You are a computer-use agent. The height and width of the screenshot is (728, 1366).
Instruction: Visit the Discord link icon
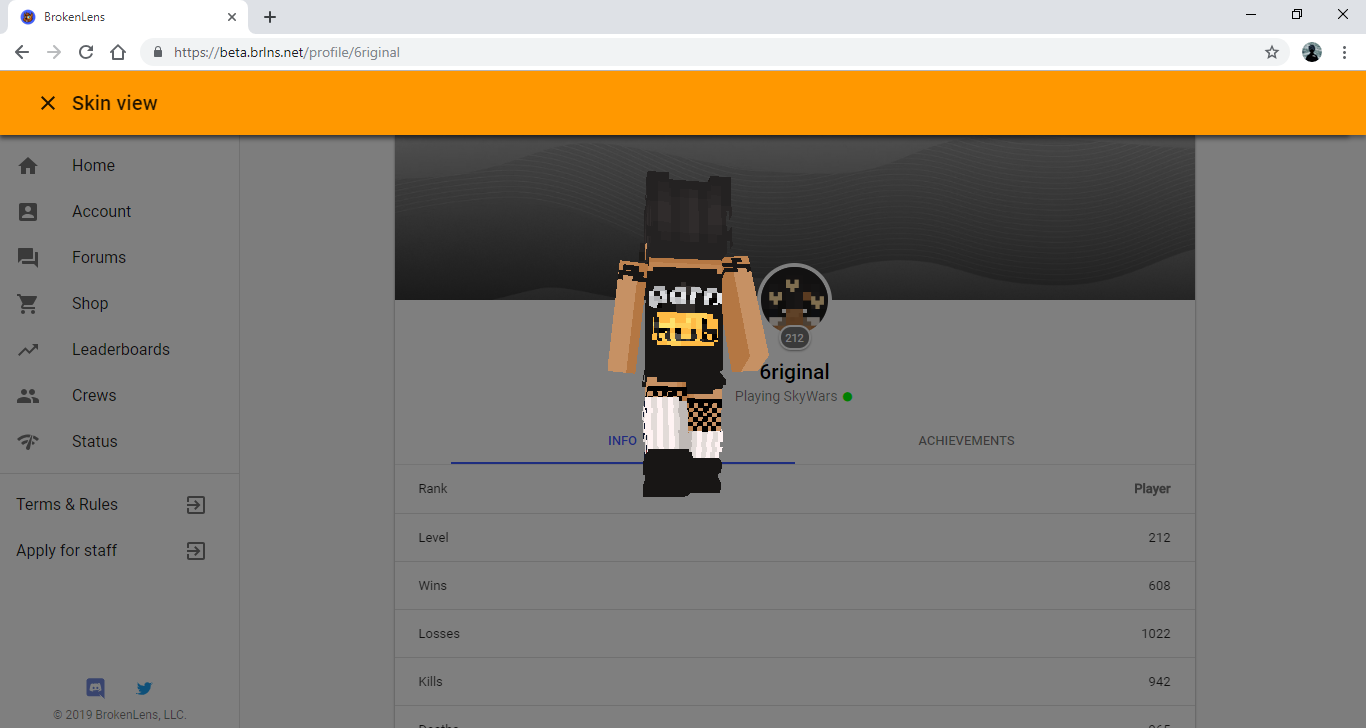click(x=96, y=688)
